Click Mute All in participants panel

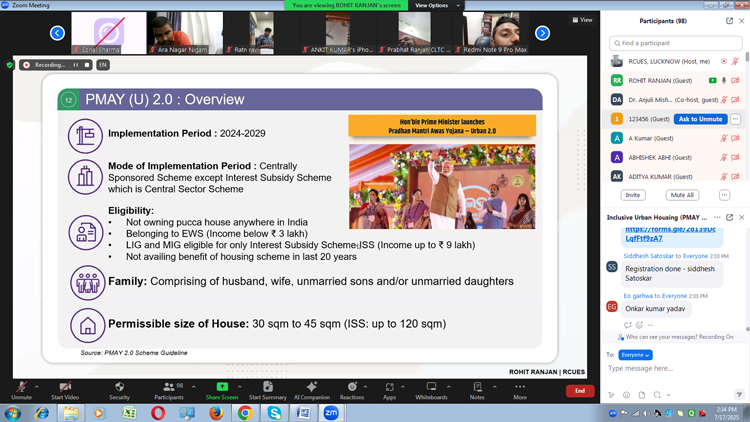pyautogui.click(x=682, y=195)
